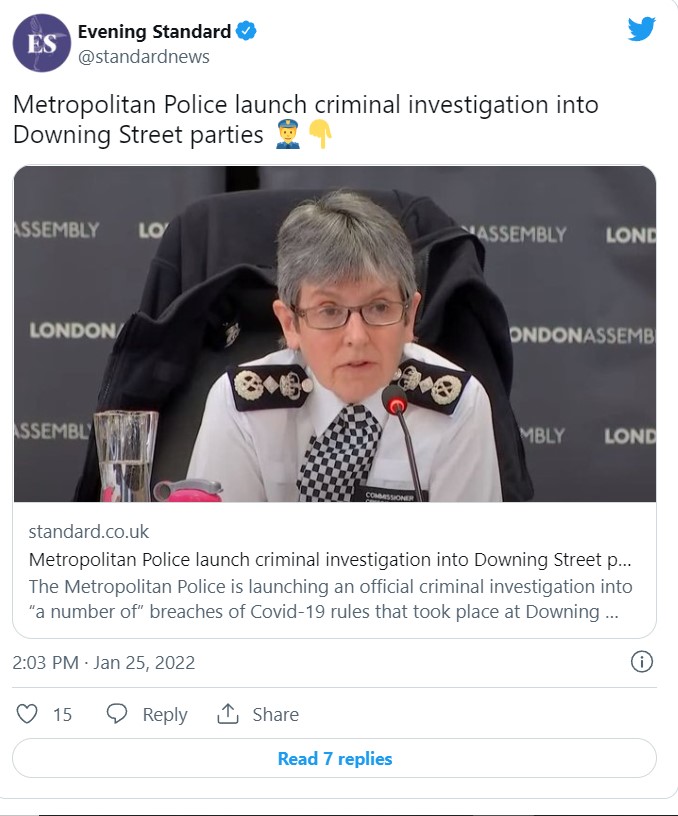678x816 pixels.
Task: Click the Reply text label
Action: coord(164,714)
